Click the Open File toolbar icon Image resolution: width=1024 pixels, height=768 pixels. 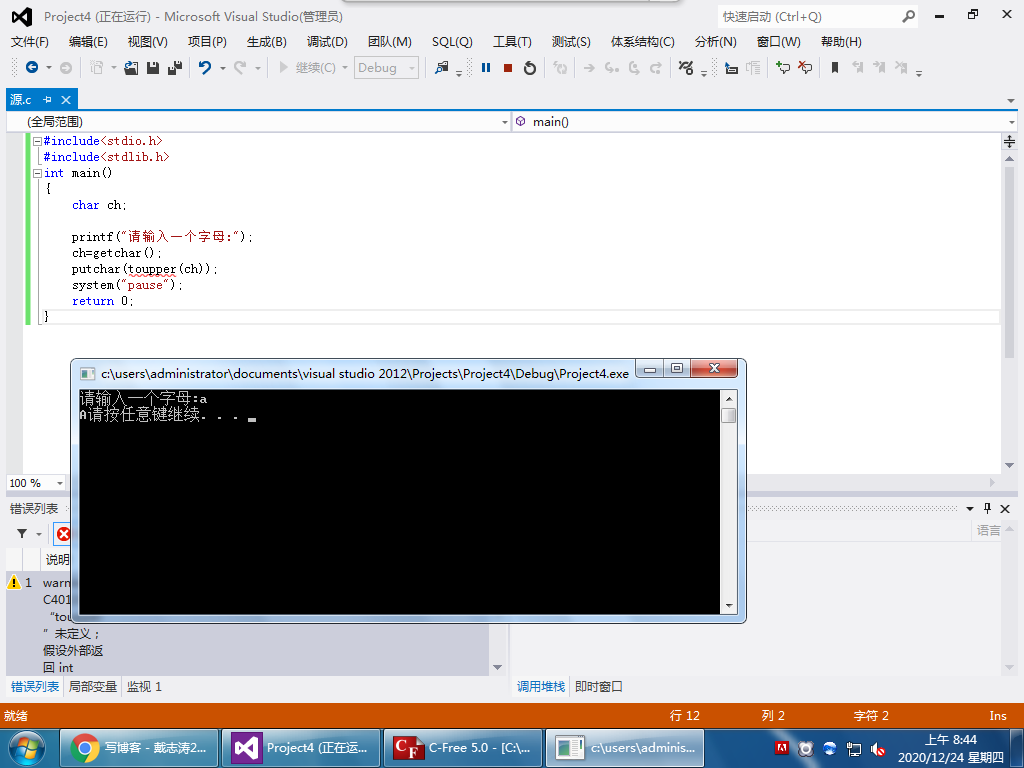[131, 67]
